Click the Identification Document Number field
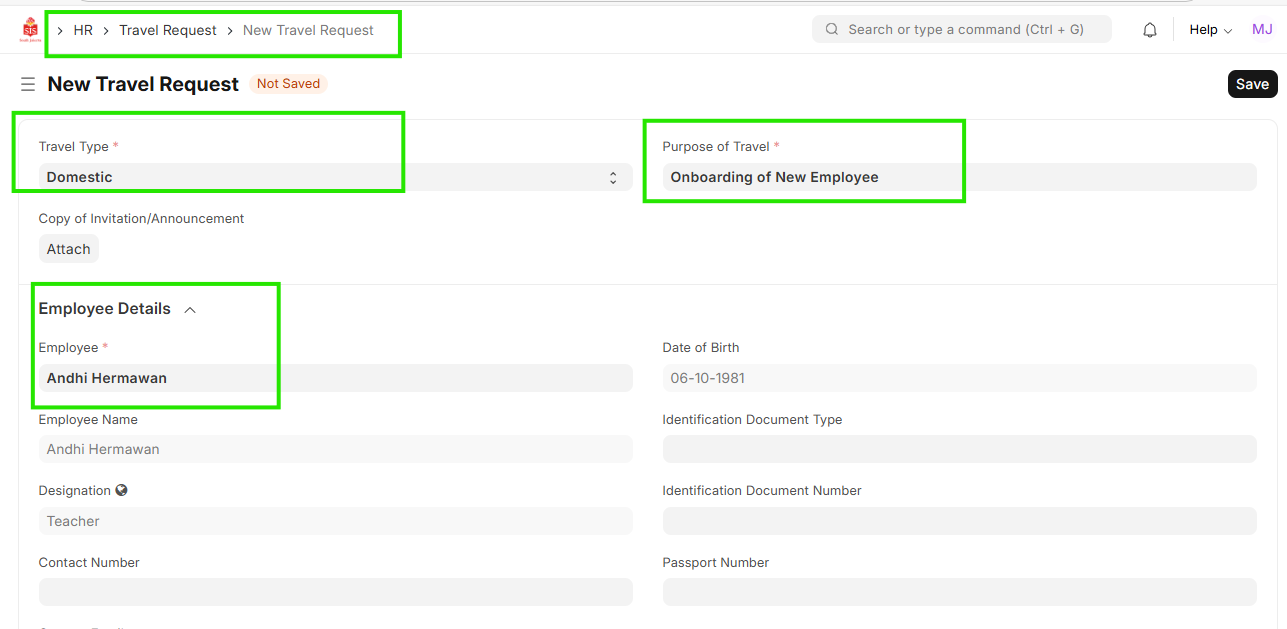 [958, 521]
